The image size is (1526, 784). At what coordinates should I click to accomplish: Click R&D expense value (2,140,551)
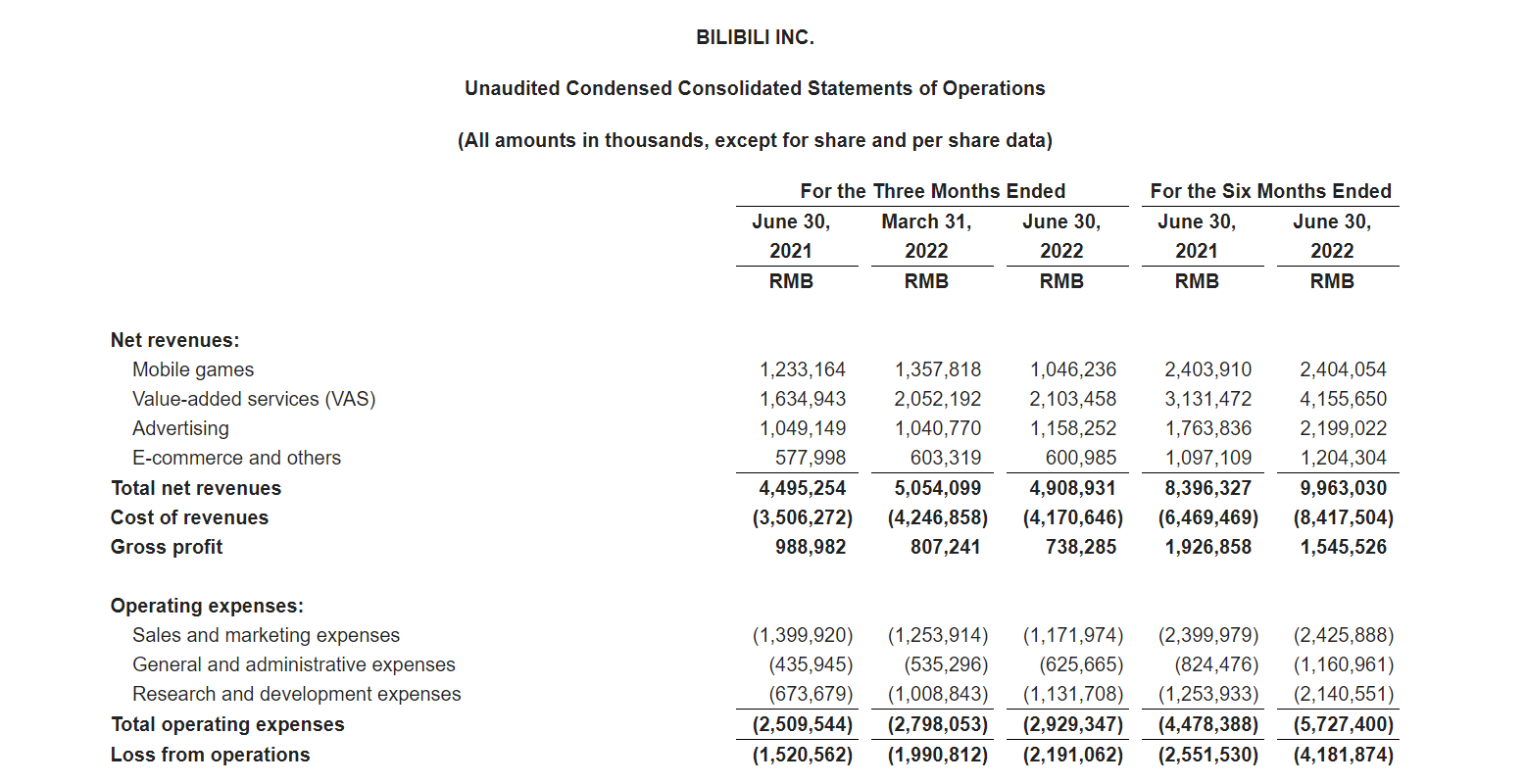[1344, 694]
